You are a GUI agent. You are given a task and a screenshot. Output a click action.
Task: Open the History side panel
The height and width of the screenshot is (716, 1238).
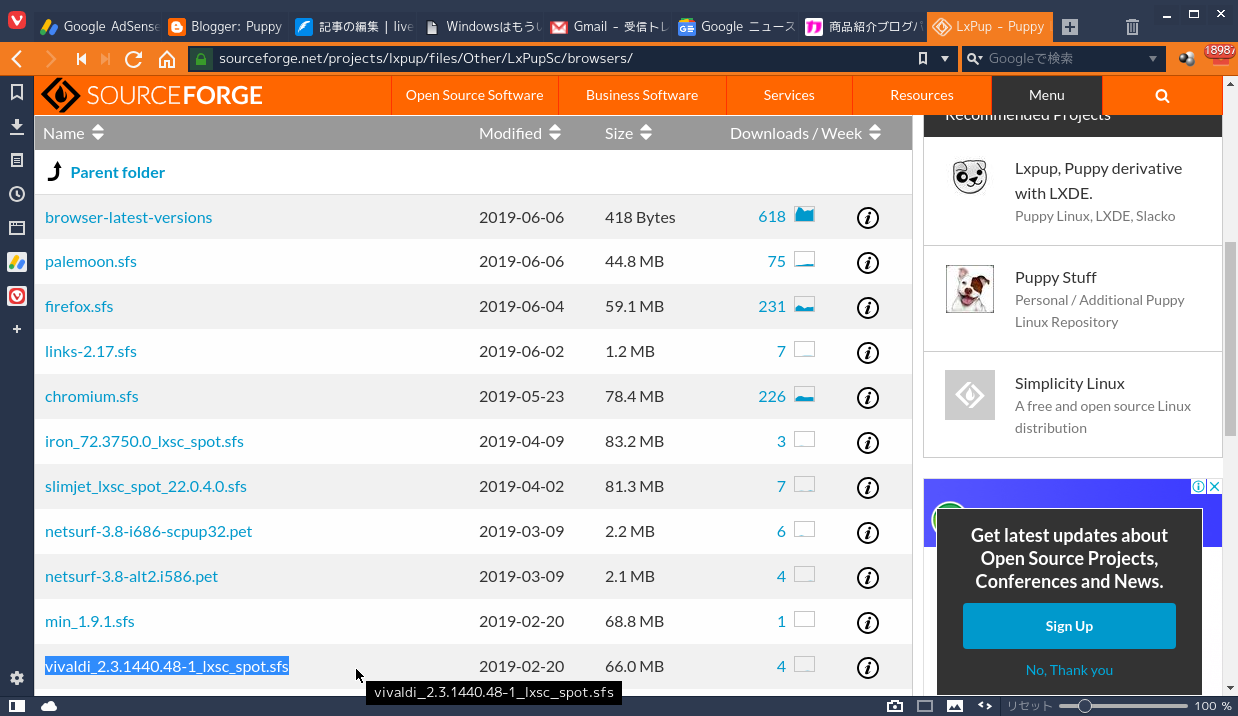(x=17, y=194)
